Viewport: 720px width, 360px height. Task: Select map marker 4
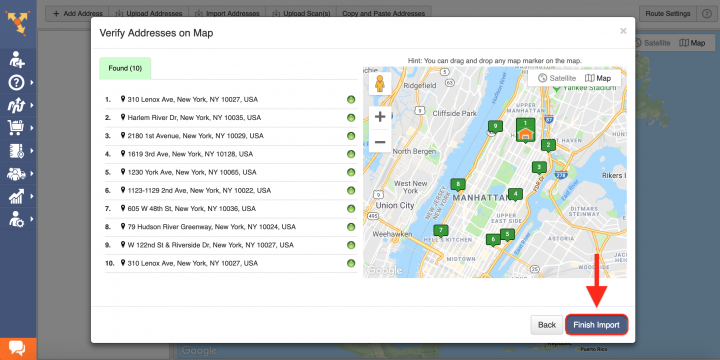pyautogui.click(x=515, y=195)
